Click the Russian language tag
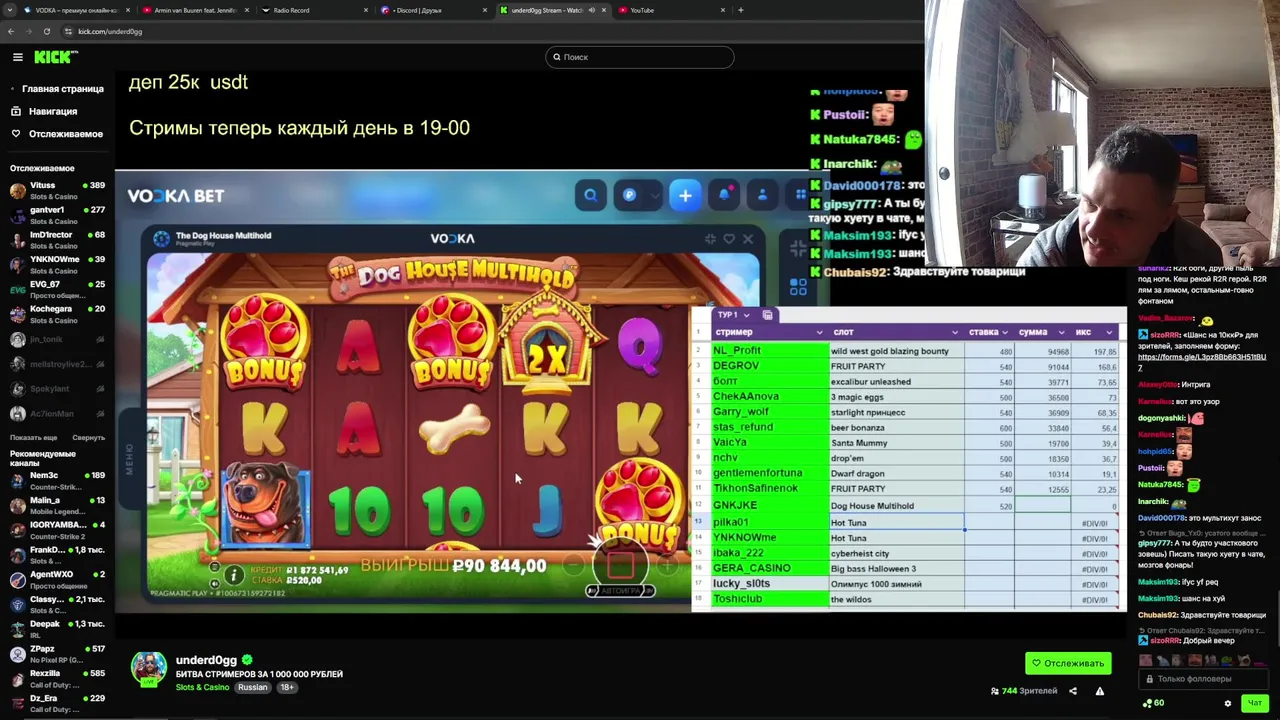Screen dimensions: 1280x720 coord(253,687)
